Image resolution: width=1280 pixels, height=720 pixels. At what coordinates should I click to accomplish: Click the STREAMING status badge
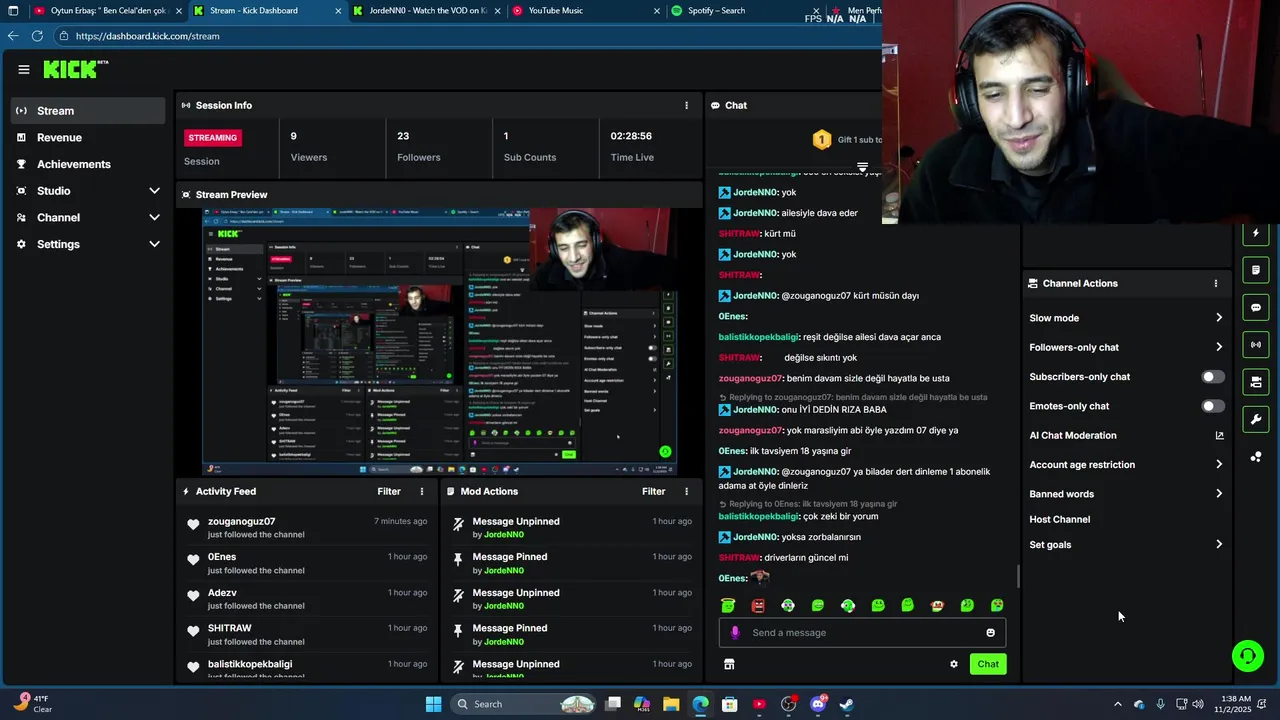[213, 137]
